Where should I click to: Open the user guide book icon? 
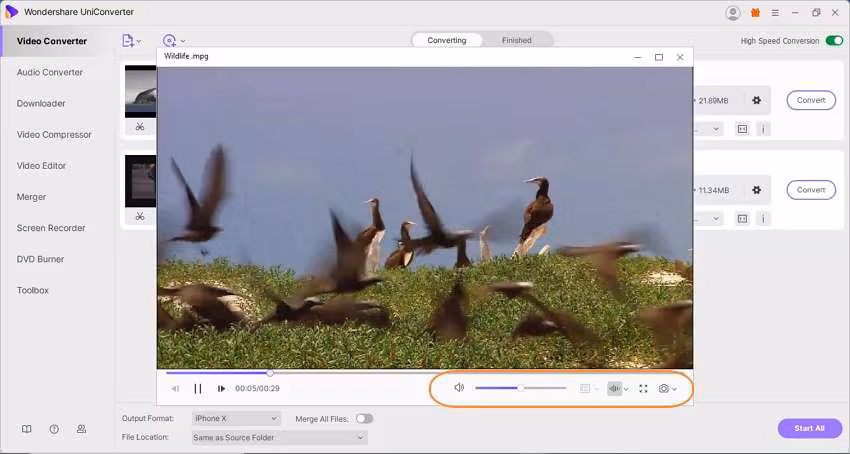coord(27,429)
